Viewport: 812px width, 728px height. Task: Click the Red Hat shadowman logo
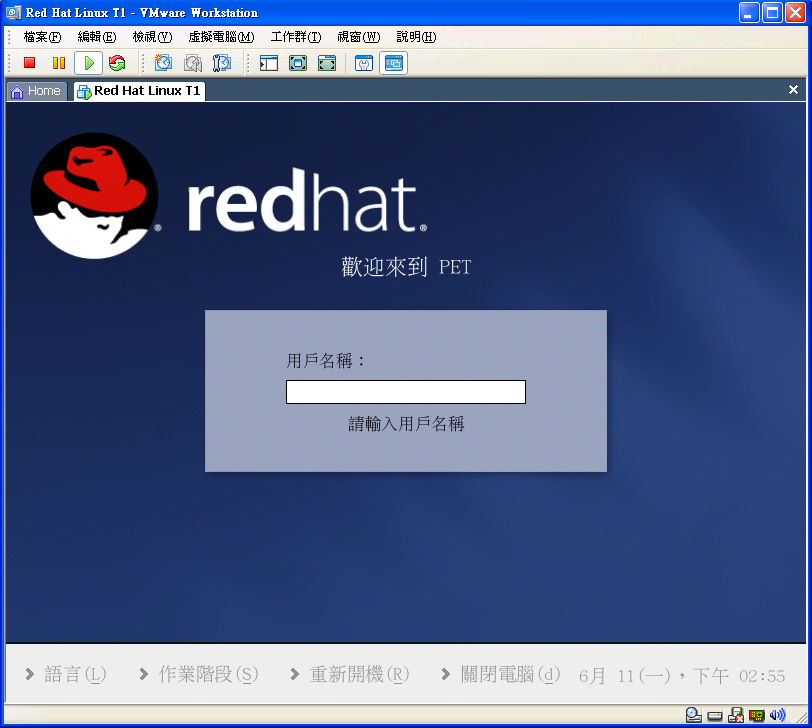pyautogui.click(x=94, y=196)
